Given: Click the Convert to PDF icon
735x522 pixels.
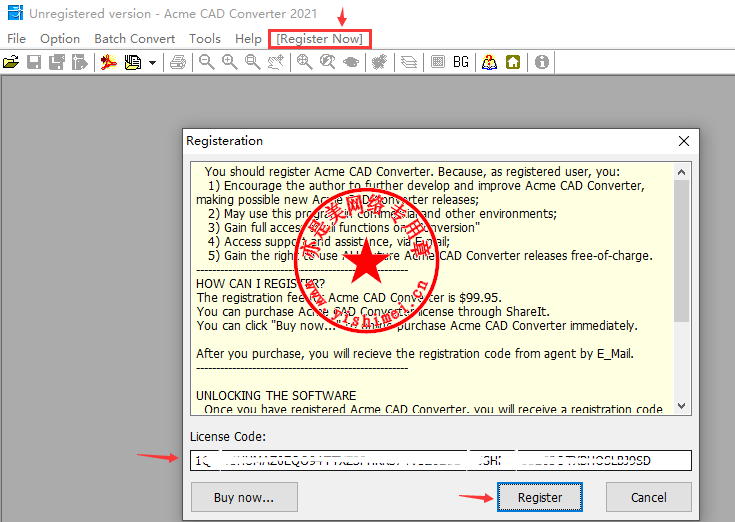Looking at the screenshot, I should (109, 62).
